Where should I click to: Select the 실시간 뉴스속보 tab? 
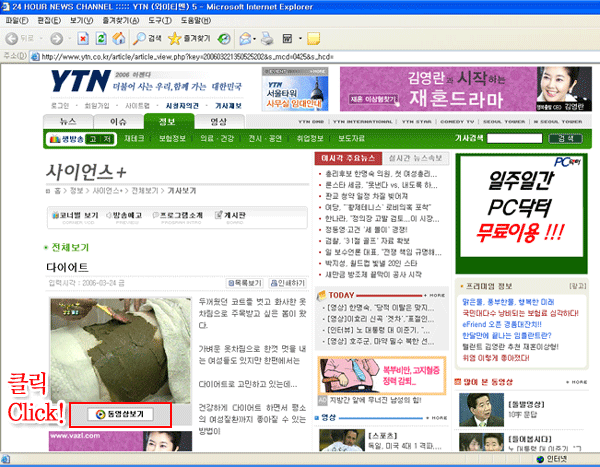(416, 158)
